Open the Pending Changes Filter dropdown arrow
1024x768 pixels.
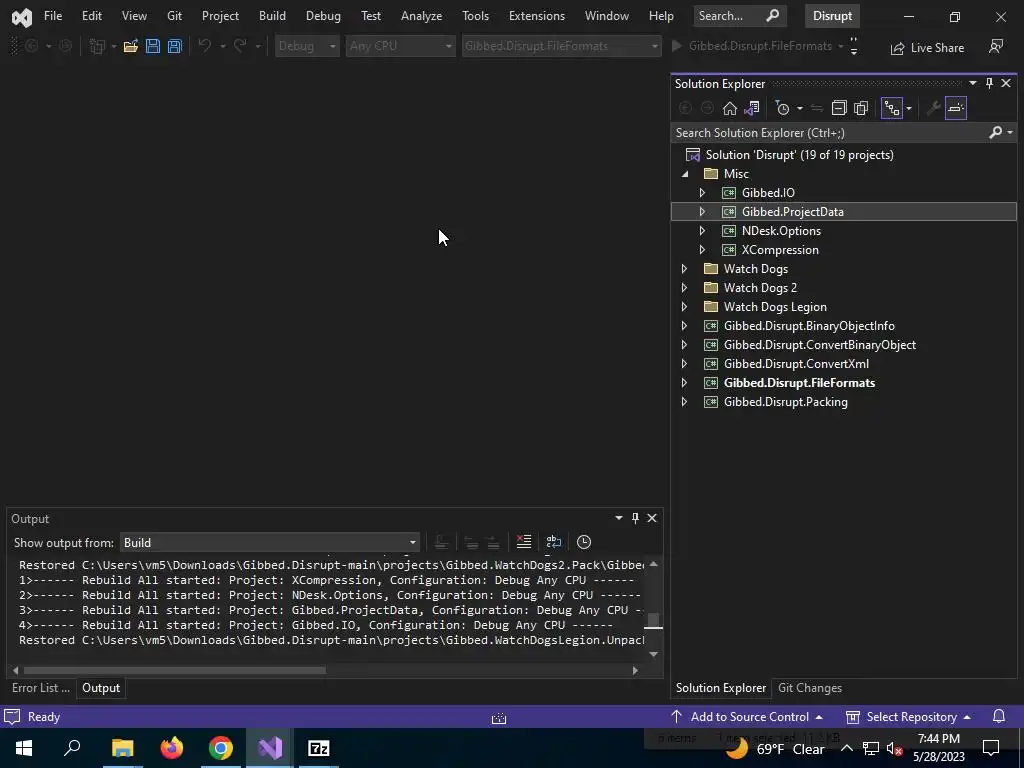coord(799,108)
